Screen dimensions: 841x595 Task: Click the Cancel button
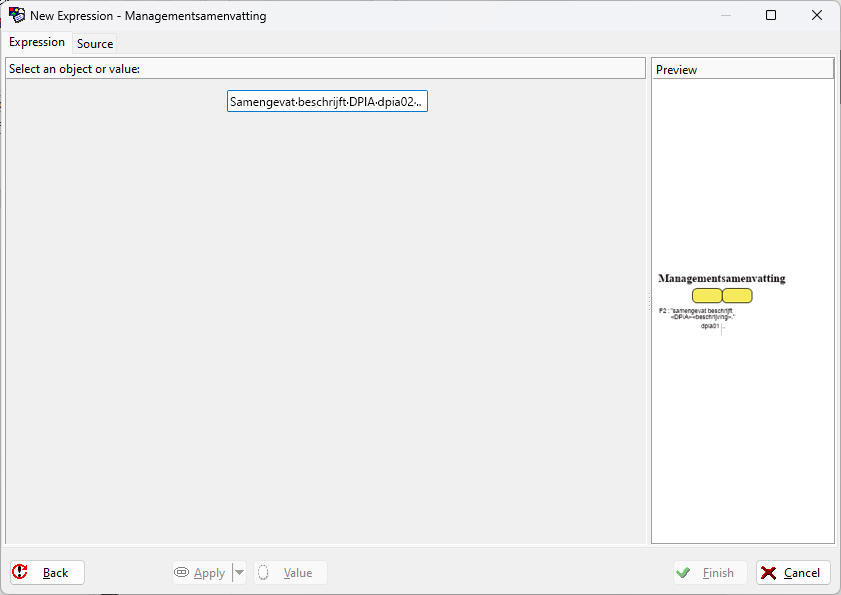793,573
